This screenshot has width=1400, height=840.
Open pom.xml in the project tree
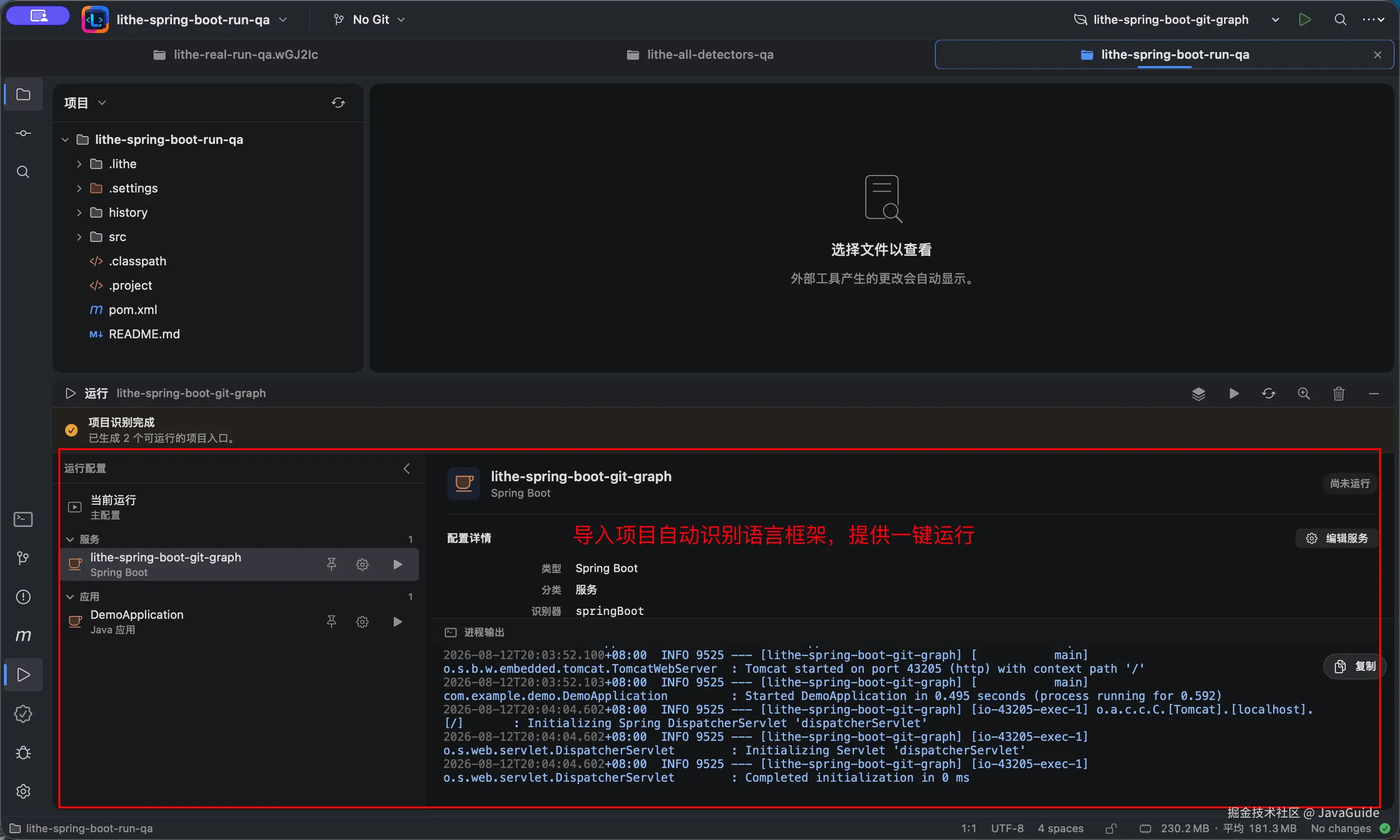tap(132, 310)
